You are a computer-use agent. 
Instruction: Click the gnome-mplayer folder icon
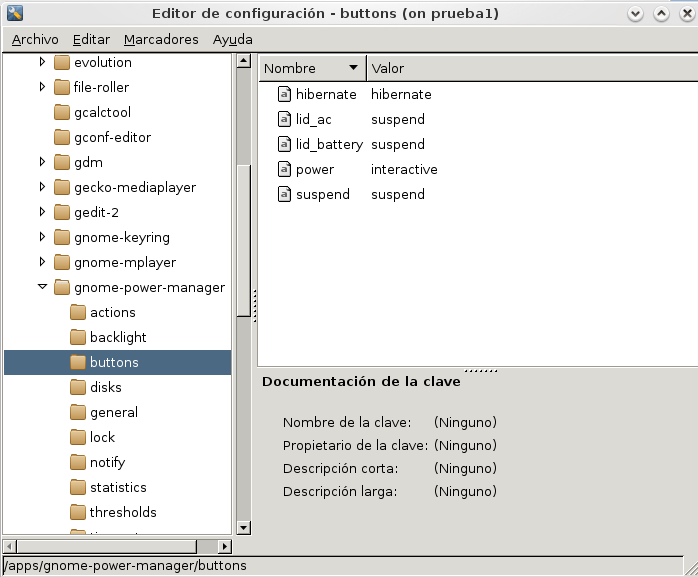(62, 262)
